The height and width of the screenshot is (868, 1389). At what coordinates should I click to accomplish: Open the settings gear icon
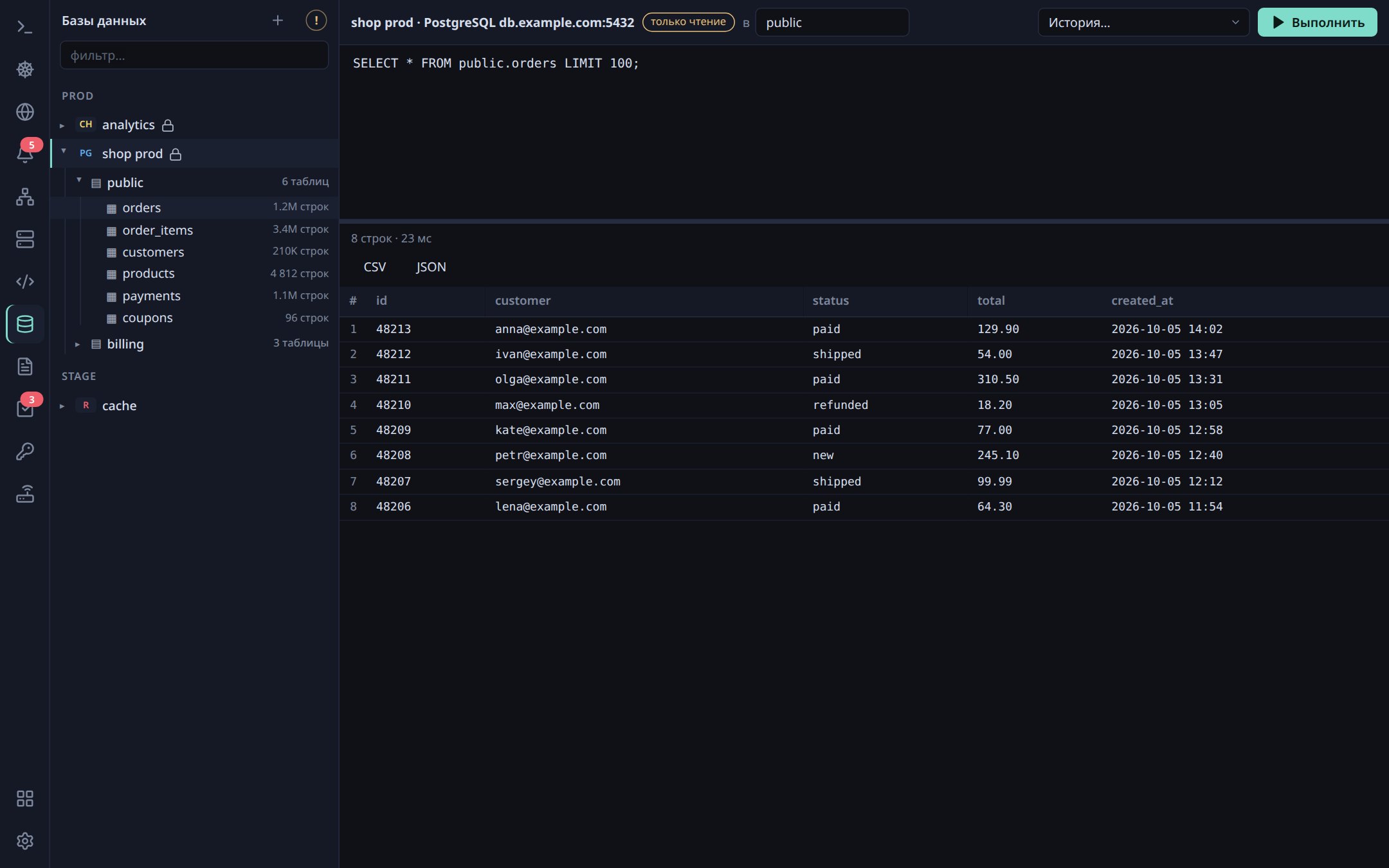[x=24, y=841]
